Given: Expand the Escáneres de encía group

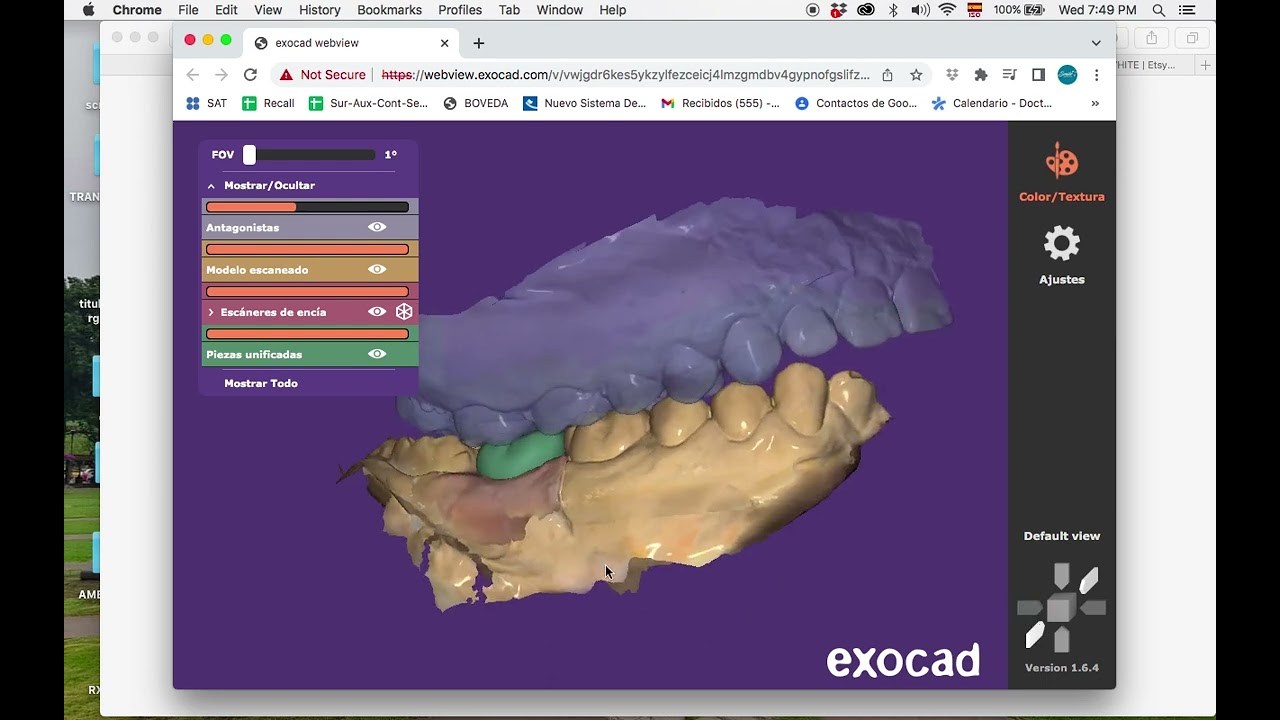Looking at the screenshot, I should [211, 312].
